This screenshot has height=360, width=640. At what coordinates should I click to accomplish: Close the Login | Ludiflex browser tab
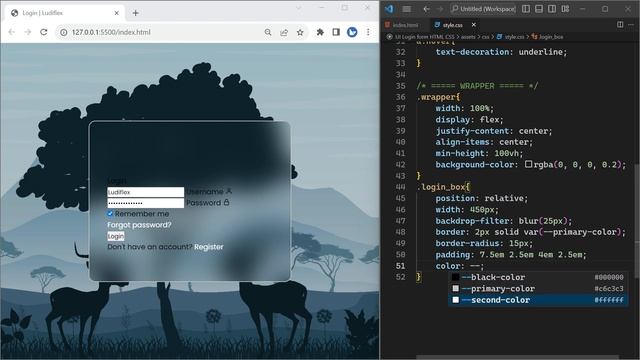tap(116, 13)
